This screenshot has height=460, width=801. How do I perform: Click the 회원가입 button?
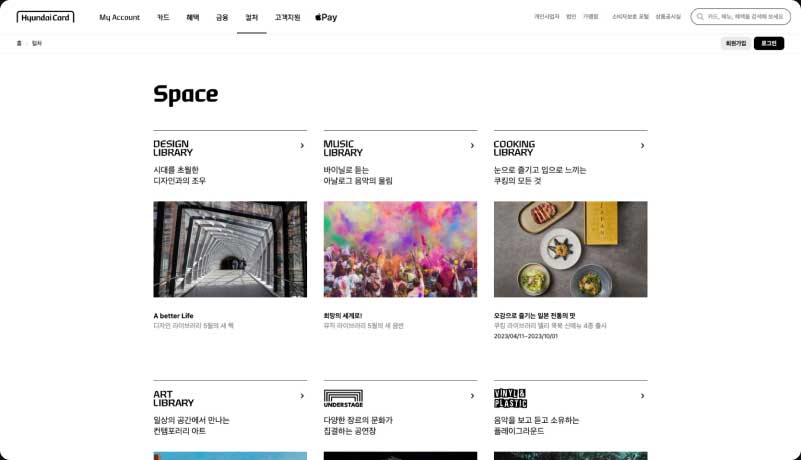[736, 43]
